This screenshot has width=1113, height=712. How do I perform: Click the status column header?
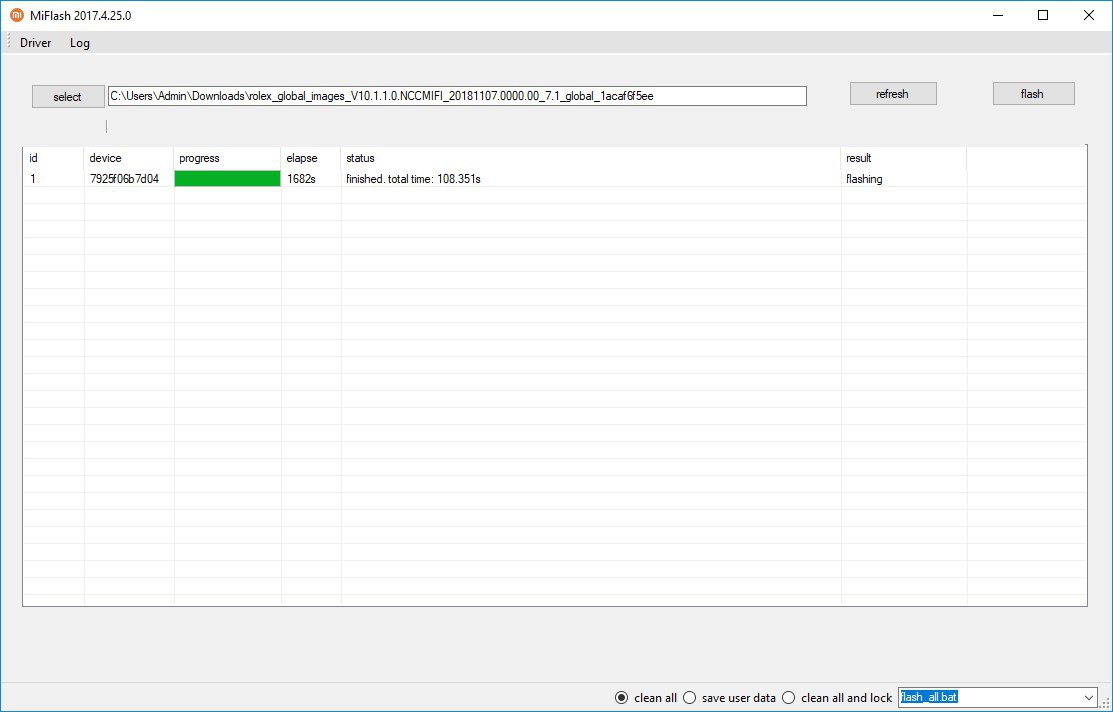click(591, 158)
